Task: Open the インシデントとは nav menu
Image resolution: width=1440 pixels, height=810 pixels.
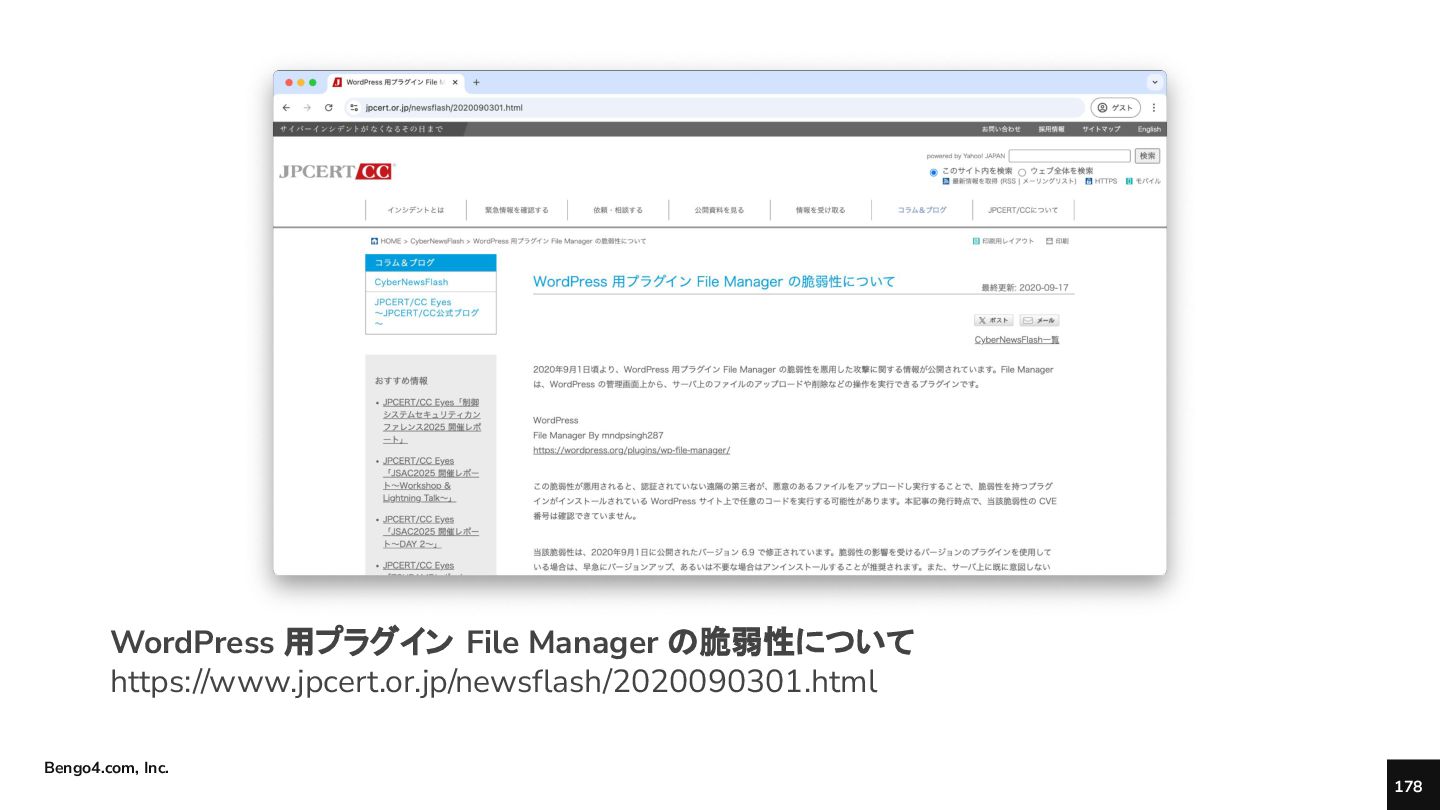Action: pos(415,210)
